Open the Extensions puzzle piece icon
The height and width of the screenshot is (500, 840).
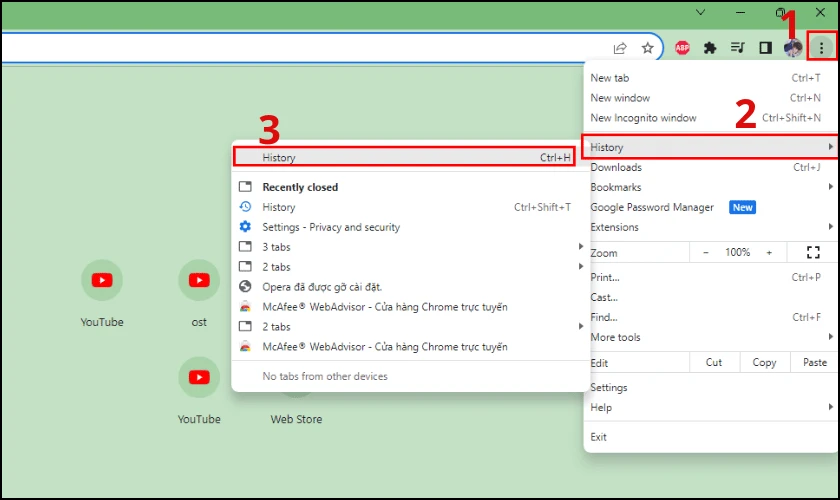pos(710,48)
